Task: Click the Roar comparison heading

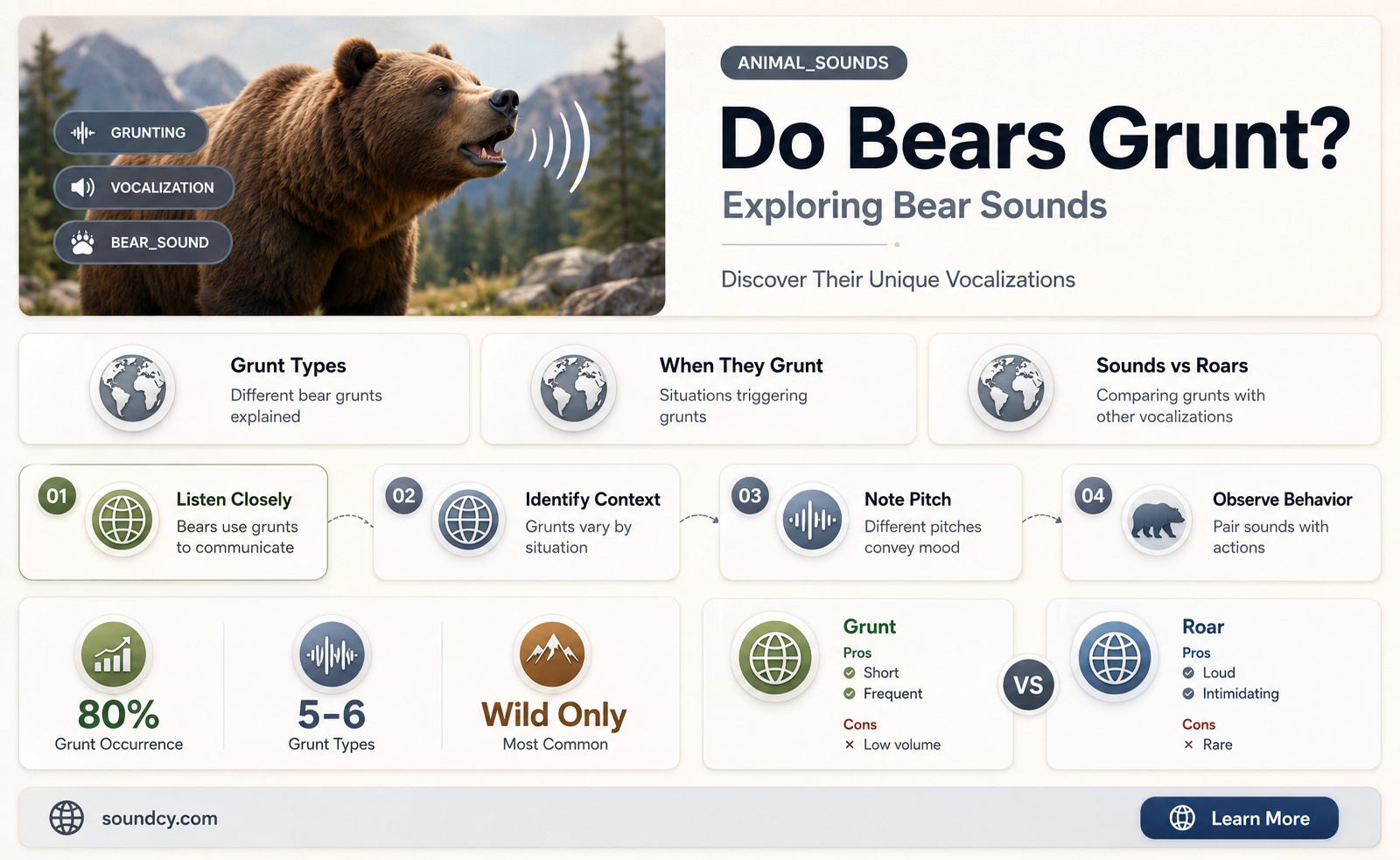Action: (x=1203, y=627)
